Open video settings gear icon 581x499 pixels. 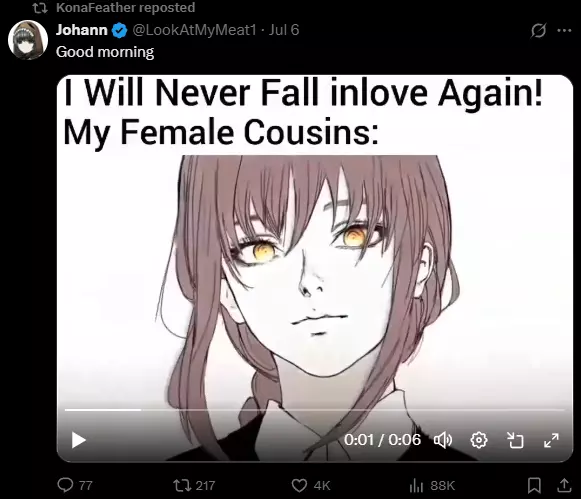[x=479, y=440]
